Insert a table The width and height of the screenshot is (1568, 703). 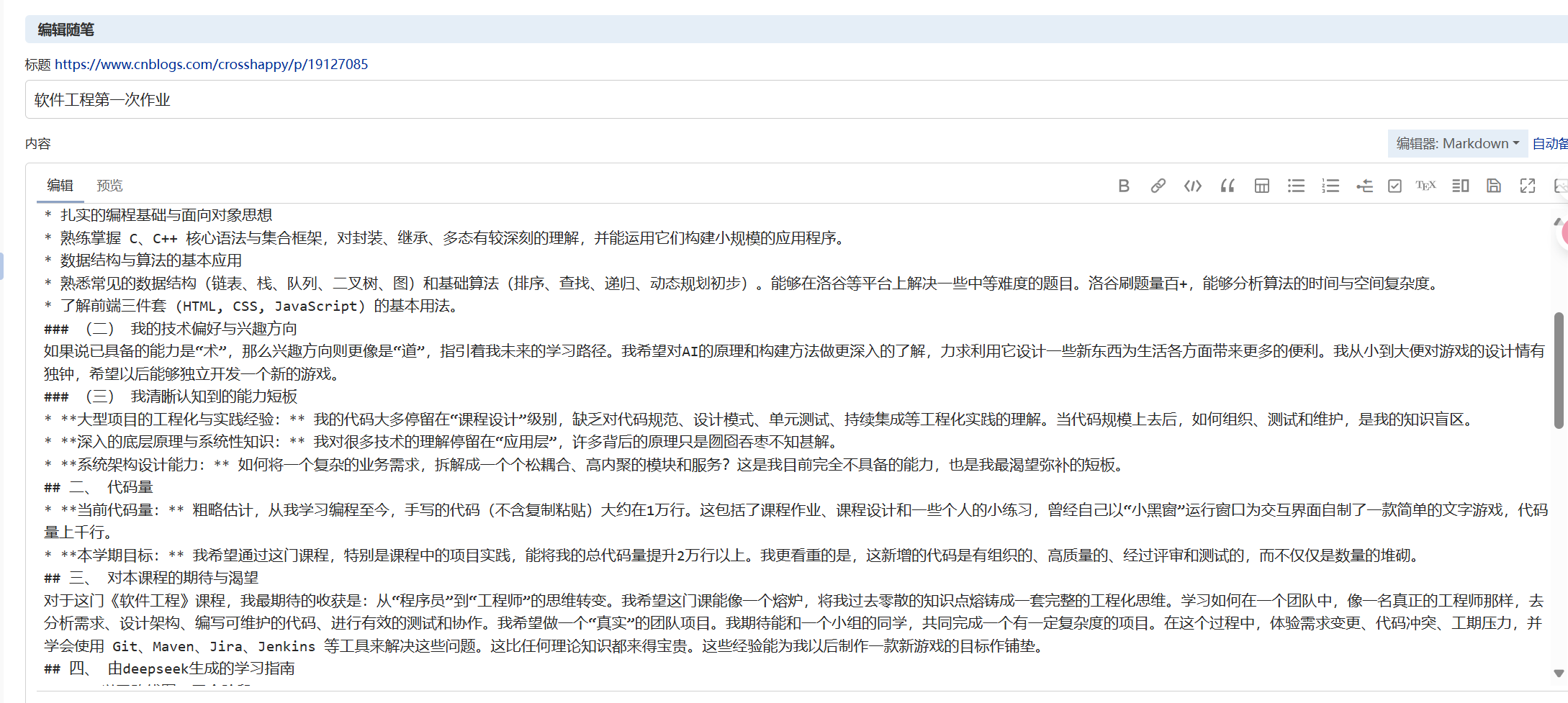click(1261, 186)
